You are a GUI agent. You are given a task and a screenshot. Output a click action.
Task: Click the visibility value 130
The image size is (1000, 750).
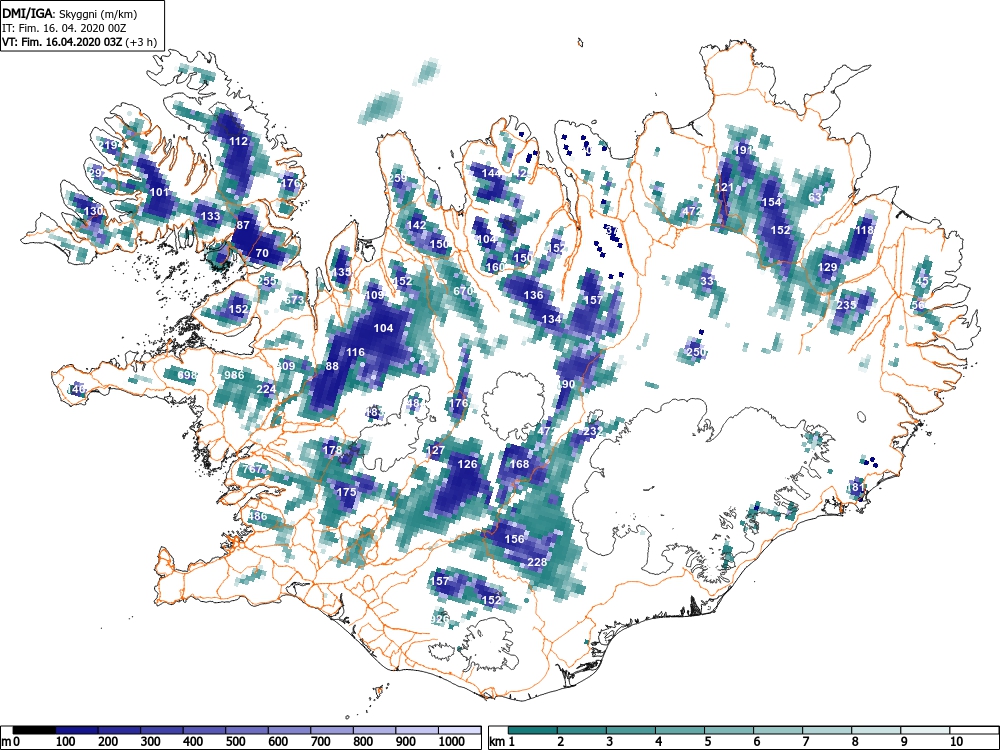93,211
